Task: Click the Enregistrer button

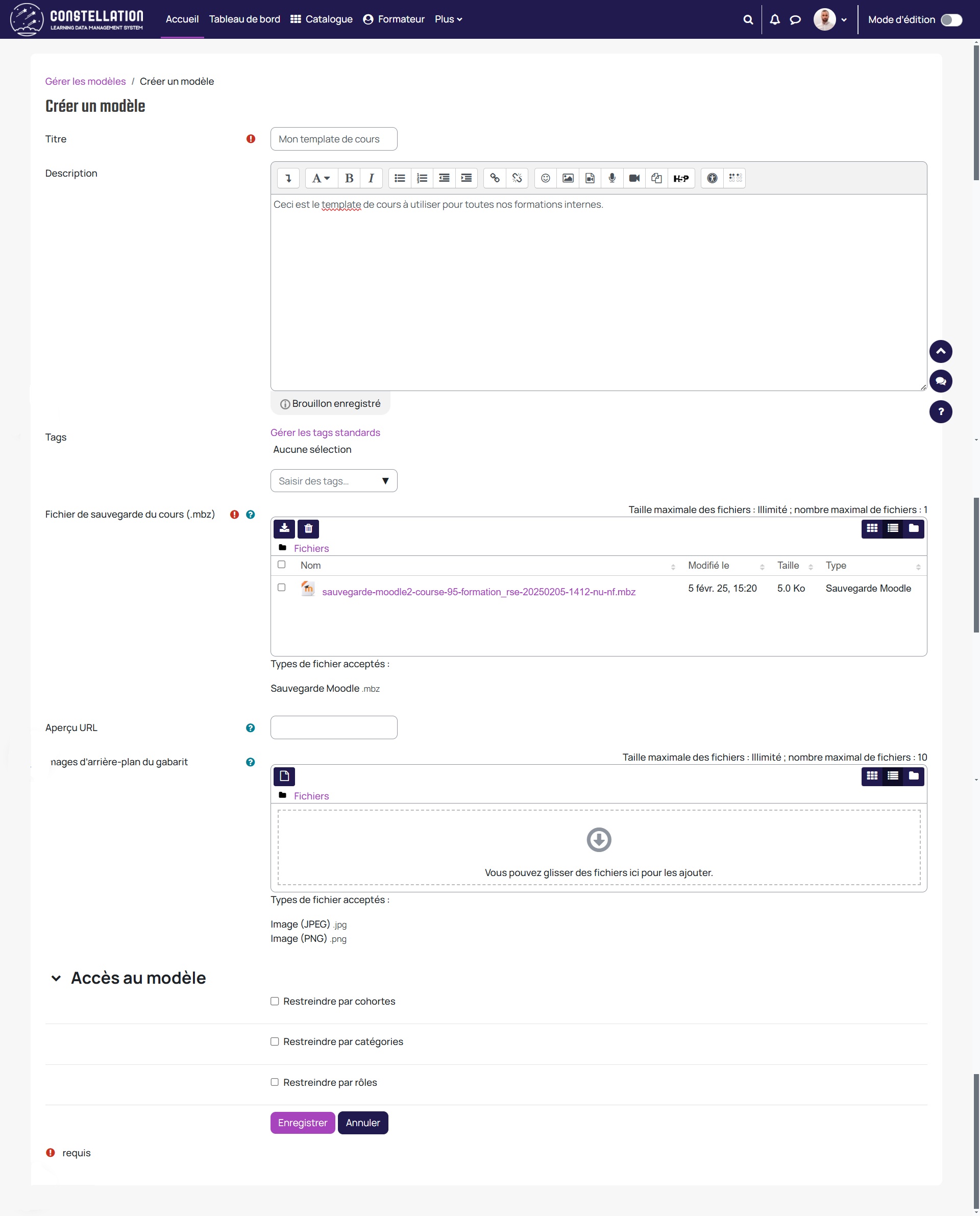Action: 302,1123
